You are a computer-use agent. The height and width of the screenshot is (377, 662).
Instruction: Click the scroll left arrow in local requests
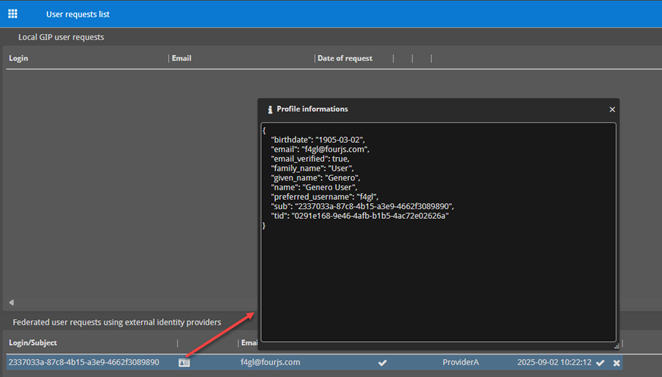click(11, 302)
